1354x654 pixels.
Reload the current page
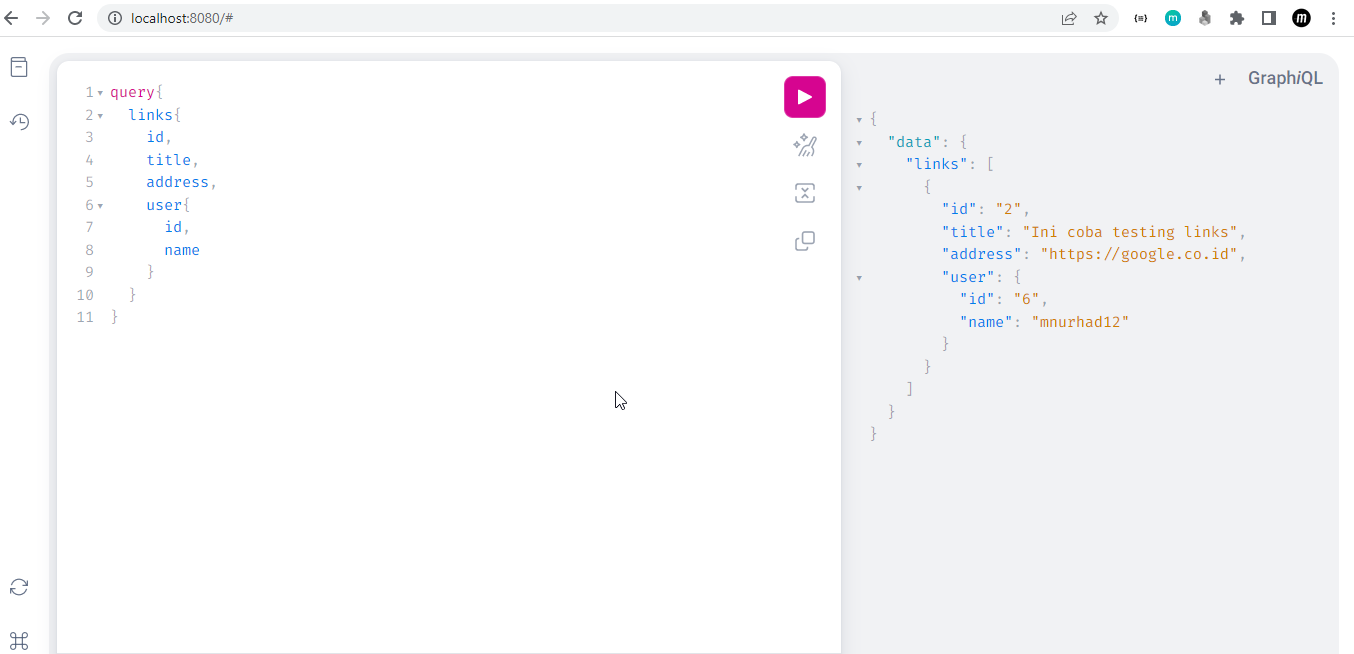pyautogui.click(x=75, y=17)
